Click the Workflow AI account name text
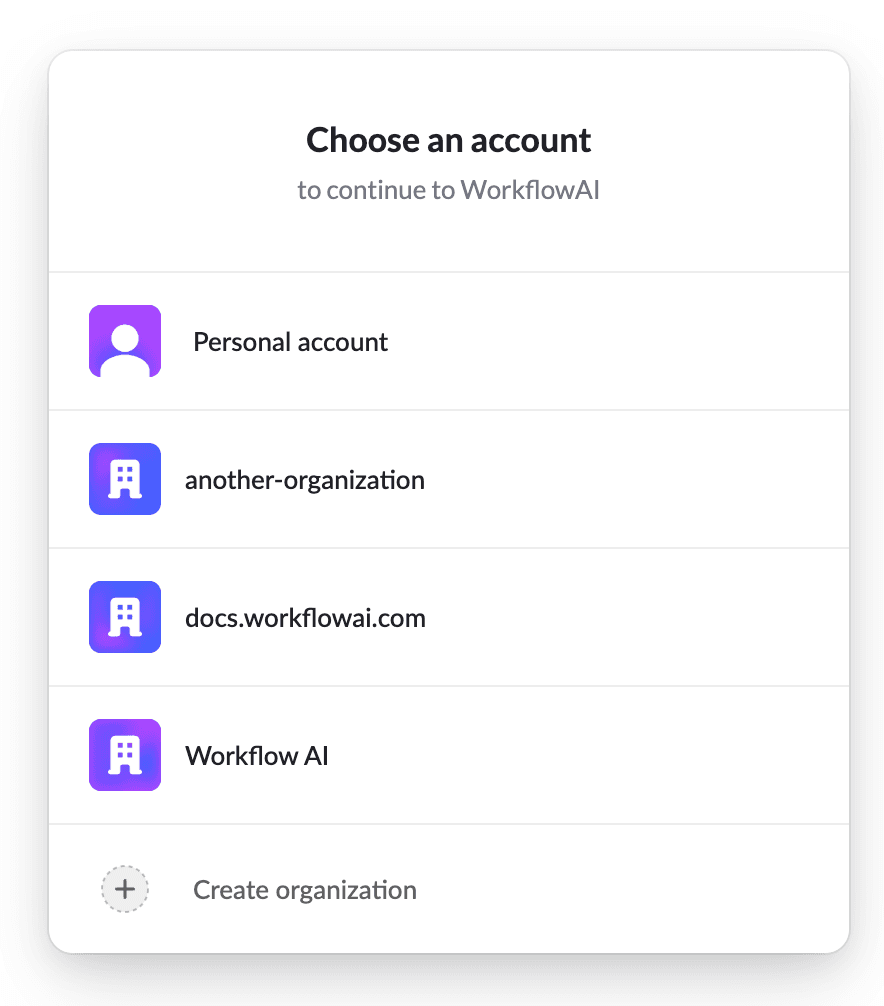 tap(256, 755)
